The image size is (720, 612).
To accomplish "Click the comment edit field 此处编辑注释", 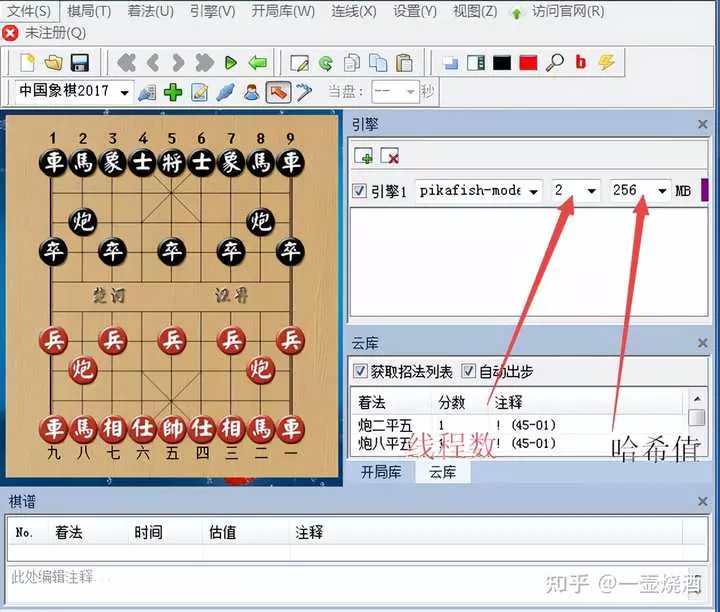I will pyautogui.click(x=357, y=584).
